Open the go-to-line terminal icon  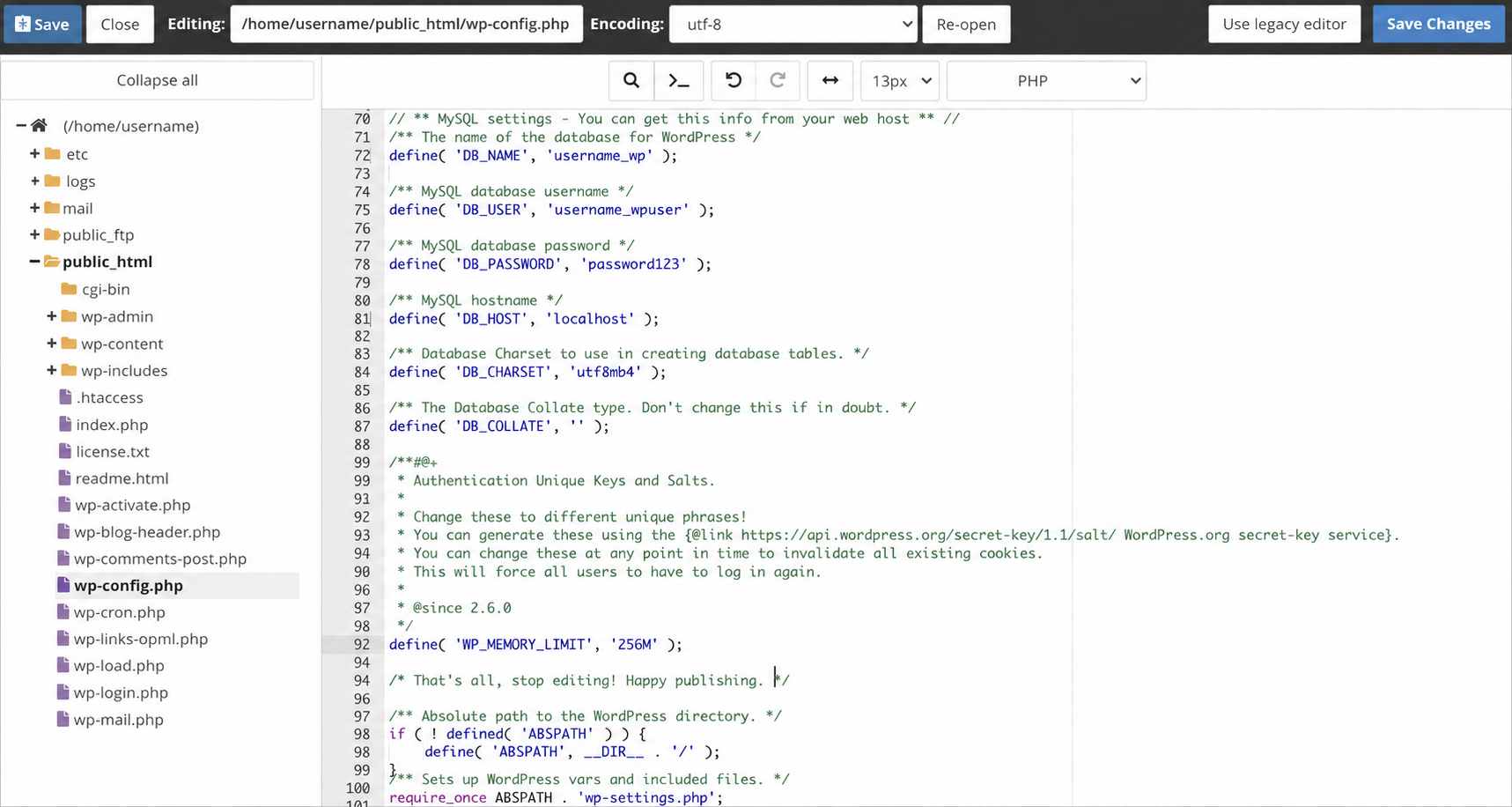pyautogui.click(x=679, y=81)
